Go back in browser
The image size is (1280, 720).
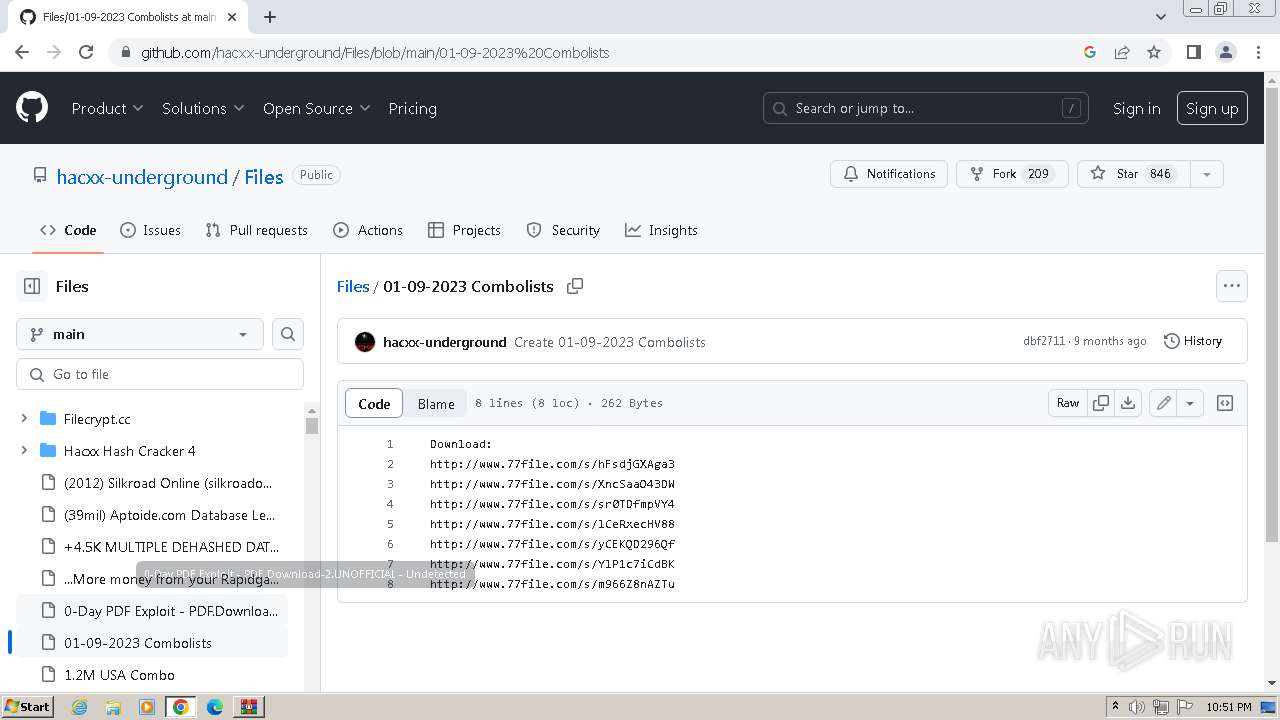[x=22, y=52]
